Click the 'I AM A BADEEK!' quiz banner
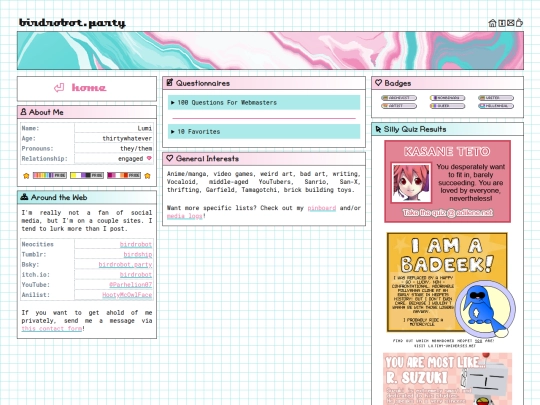Viewport: 540px width, 405px height. (447, 282)
